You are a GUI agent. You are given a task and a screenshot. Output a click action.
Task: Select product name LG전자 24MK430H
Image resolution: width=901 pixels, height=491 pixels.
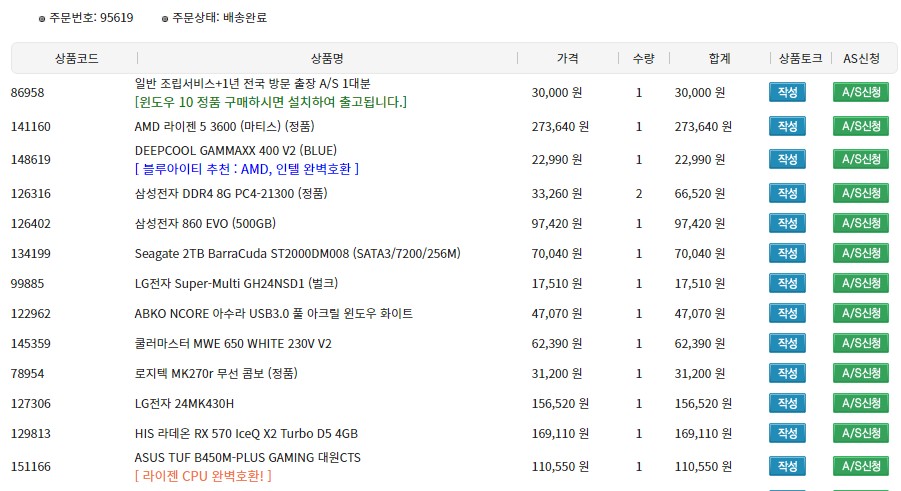tap(184, 403)
